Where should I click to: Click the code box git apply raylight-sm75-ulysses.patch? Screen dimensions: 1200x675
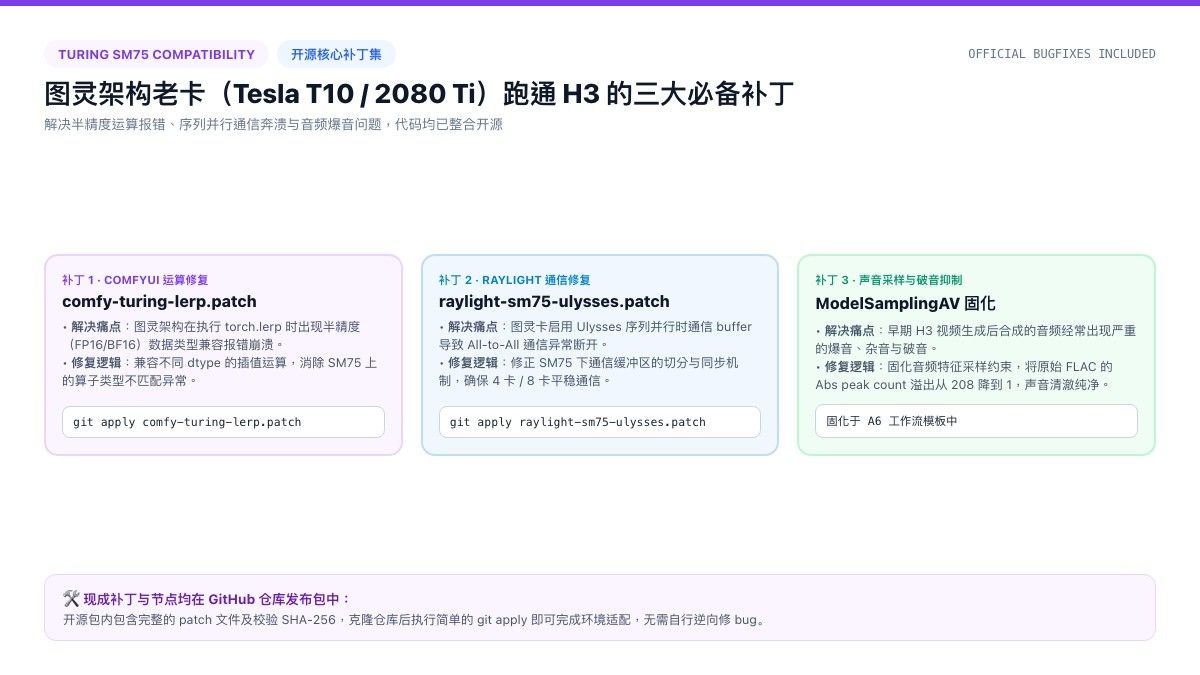(x=600, y=422)
